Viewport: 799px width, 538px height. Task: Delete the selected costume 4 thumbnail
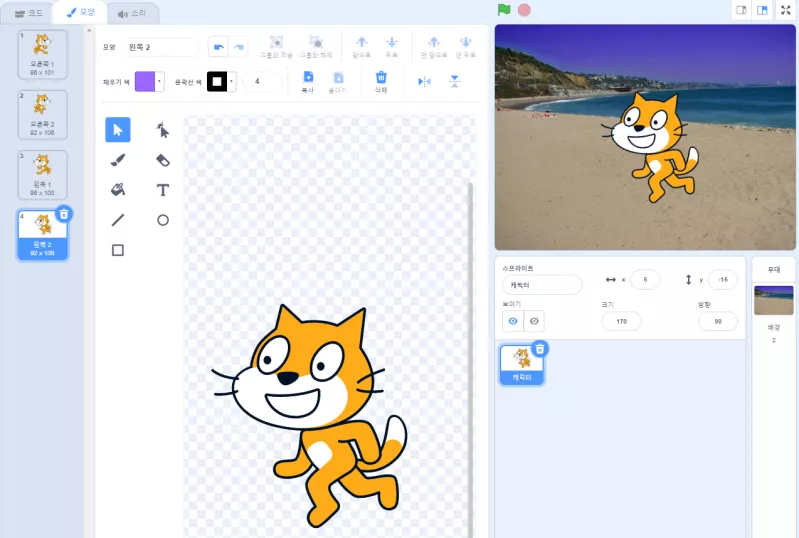(64, 214)
